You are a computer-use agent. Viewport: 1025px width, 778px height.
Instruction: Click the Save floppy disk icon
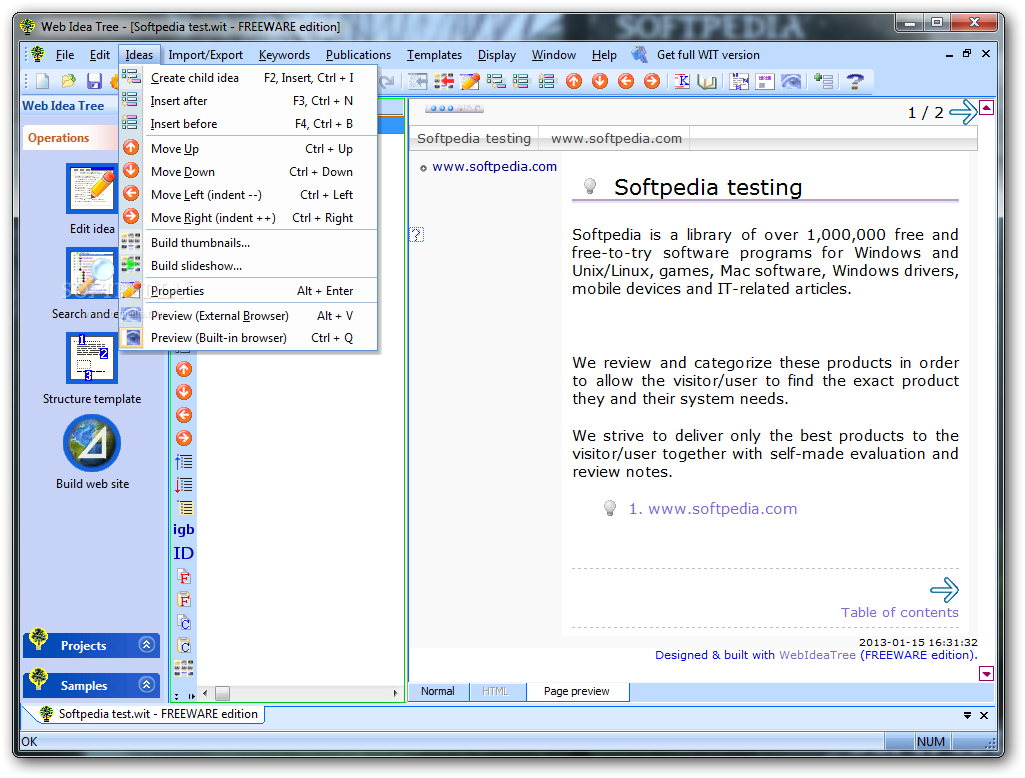click(x=94, y=81)
